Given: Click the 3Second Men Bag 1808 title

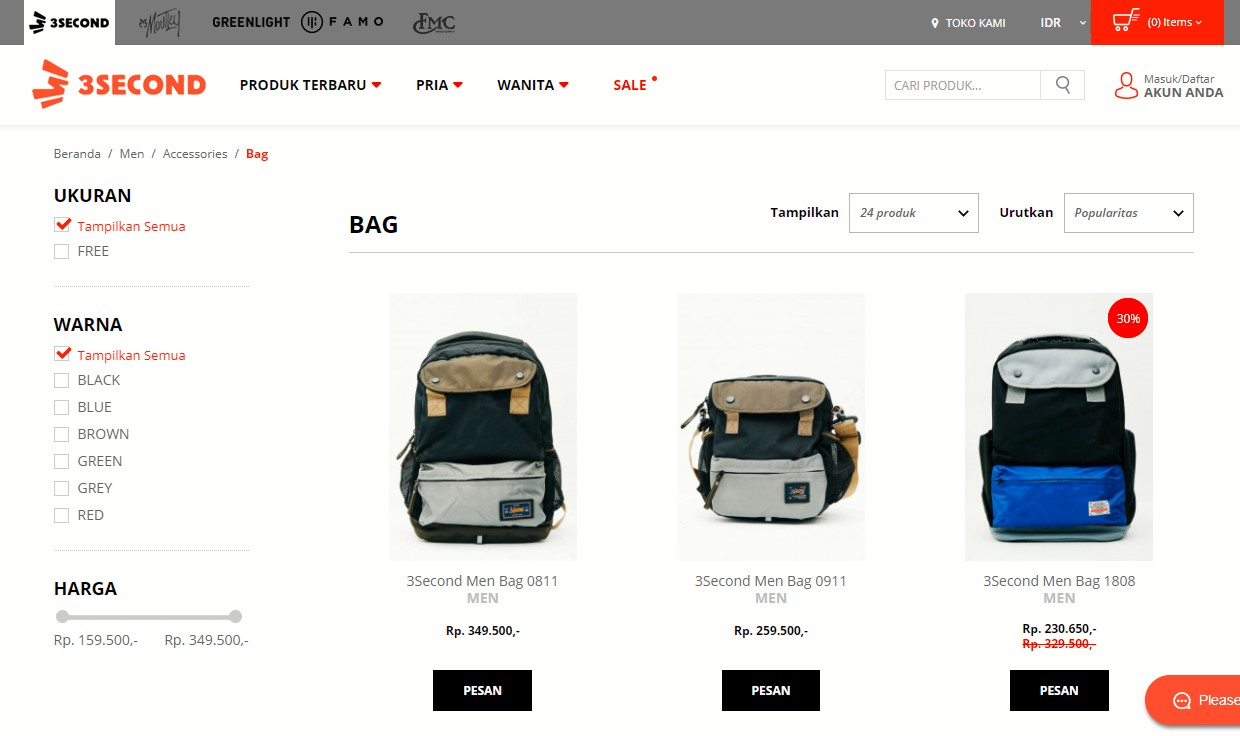Looking at the screenshot, I should tap(1059, 581).
